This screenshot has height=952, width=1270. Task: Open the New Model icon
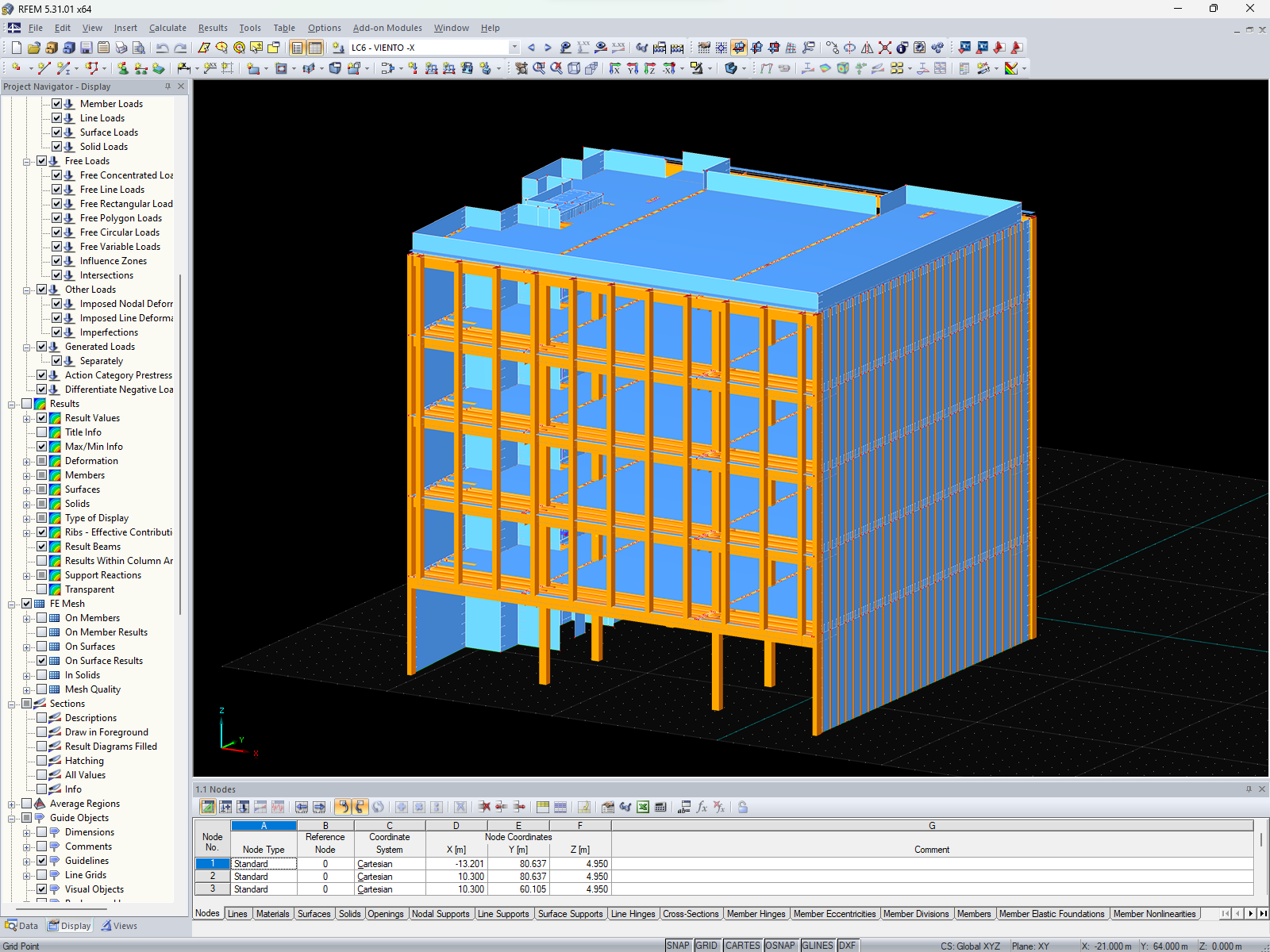[x=16, y=48]
